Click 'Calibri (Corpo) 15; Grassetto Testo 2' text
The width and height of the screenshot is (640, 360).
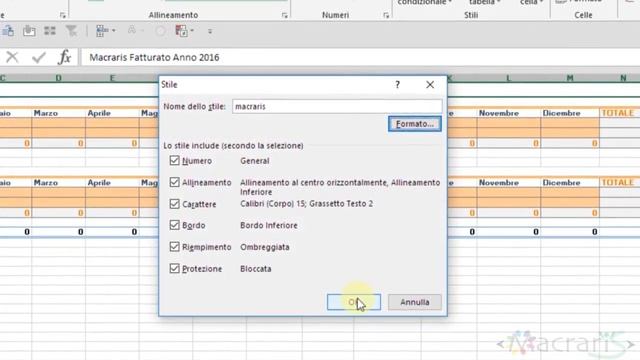tap(306, 204)
